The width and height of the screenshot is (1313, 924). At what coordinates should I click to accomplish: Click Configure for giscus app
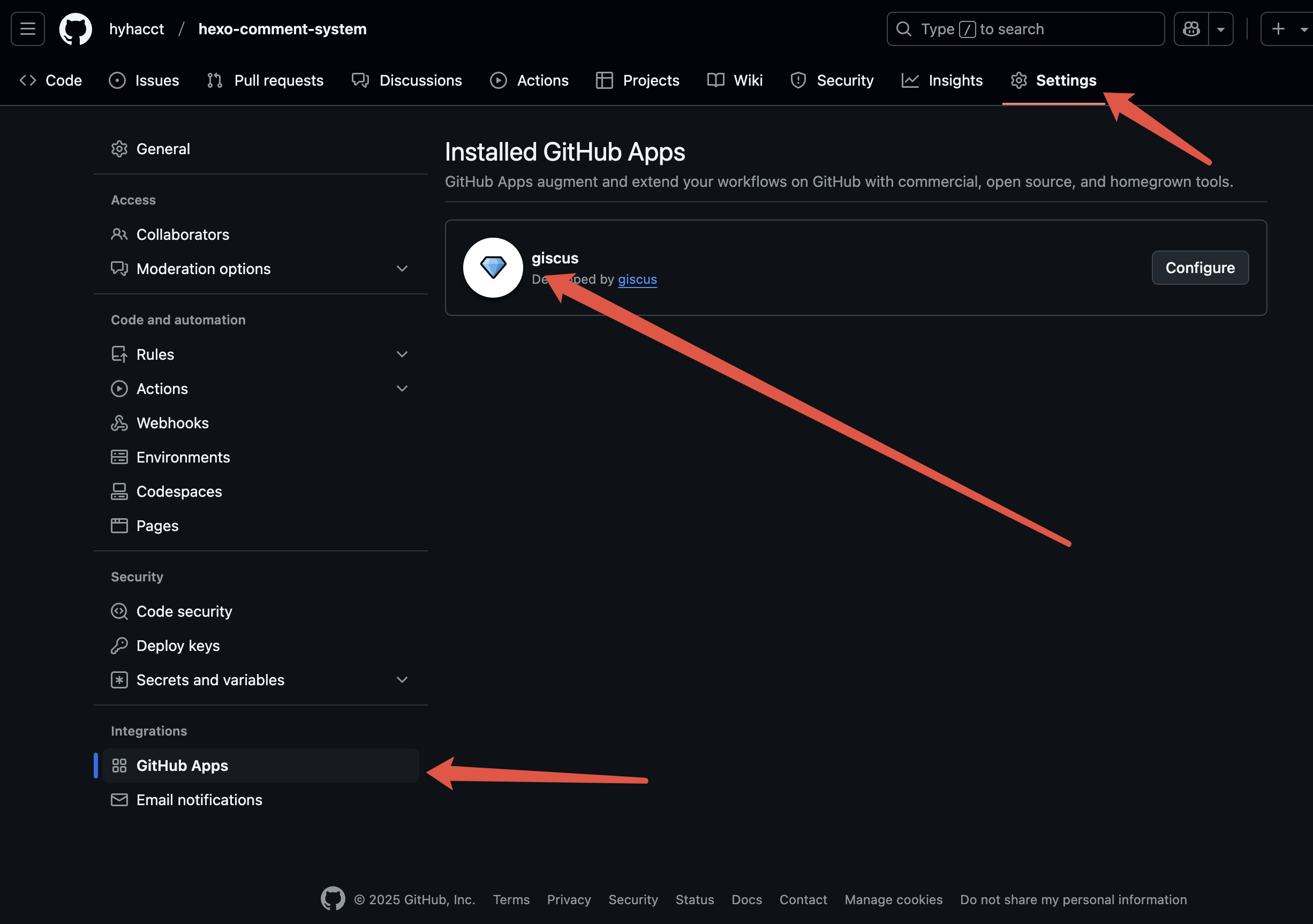click(1200, 268)
